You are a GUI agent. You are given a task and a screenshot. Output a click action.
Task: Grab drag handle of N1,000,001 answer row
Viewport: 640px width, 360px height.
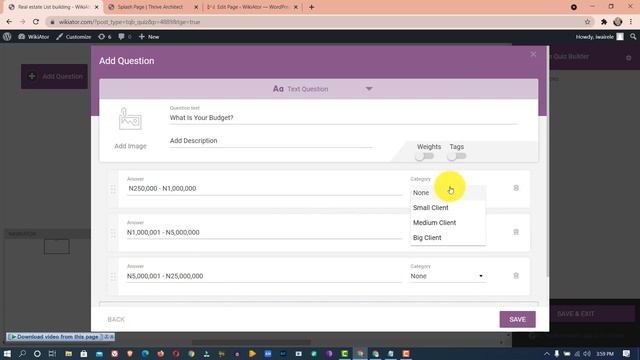(x=113, y=233)
